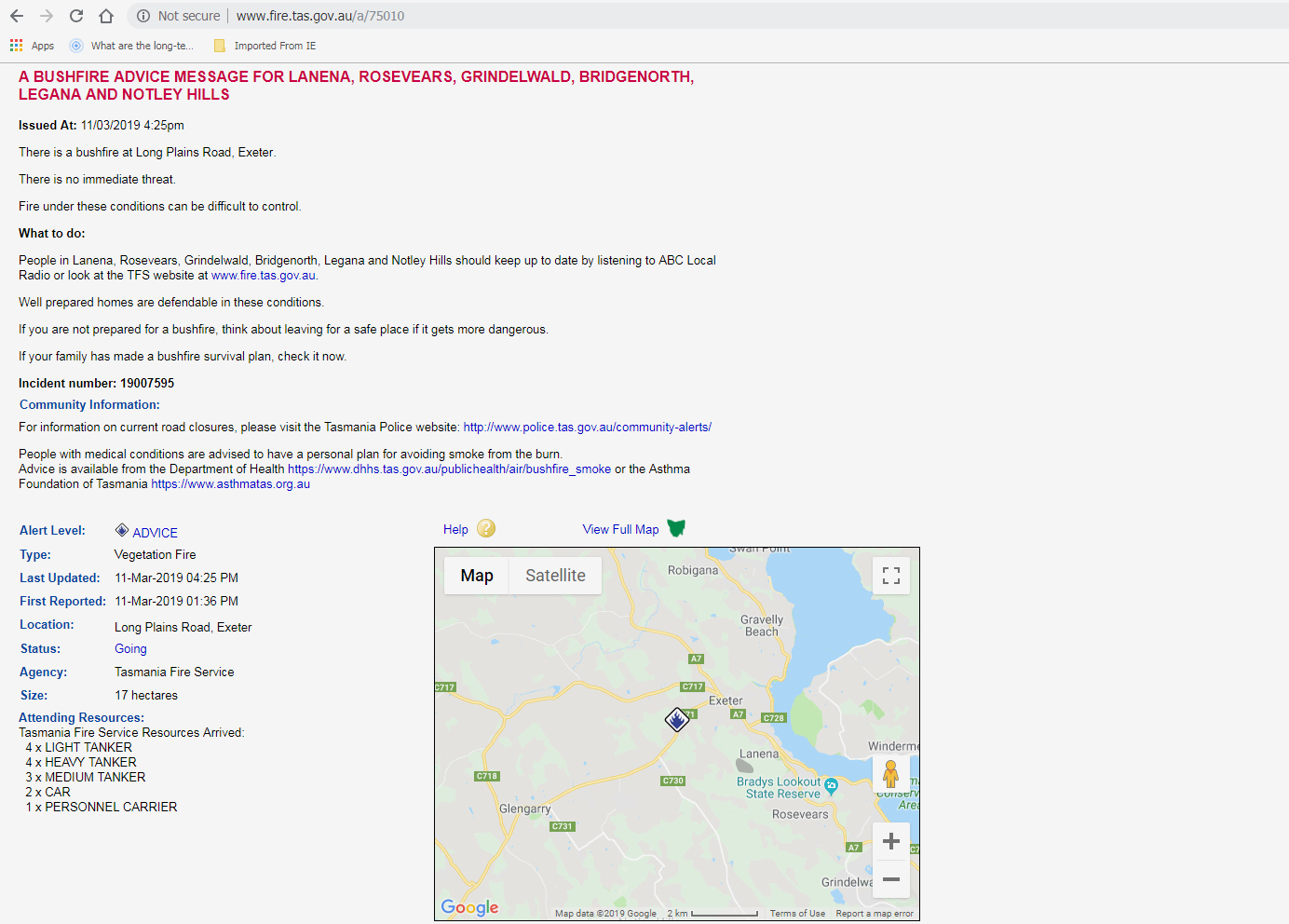Zoom out on the map
1289x924 pixels.
pyautogui.click(x=891, y=879)
